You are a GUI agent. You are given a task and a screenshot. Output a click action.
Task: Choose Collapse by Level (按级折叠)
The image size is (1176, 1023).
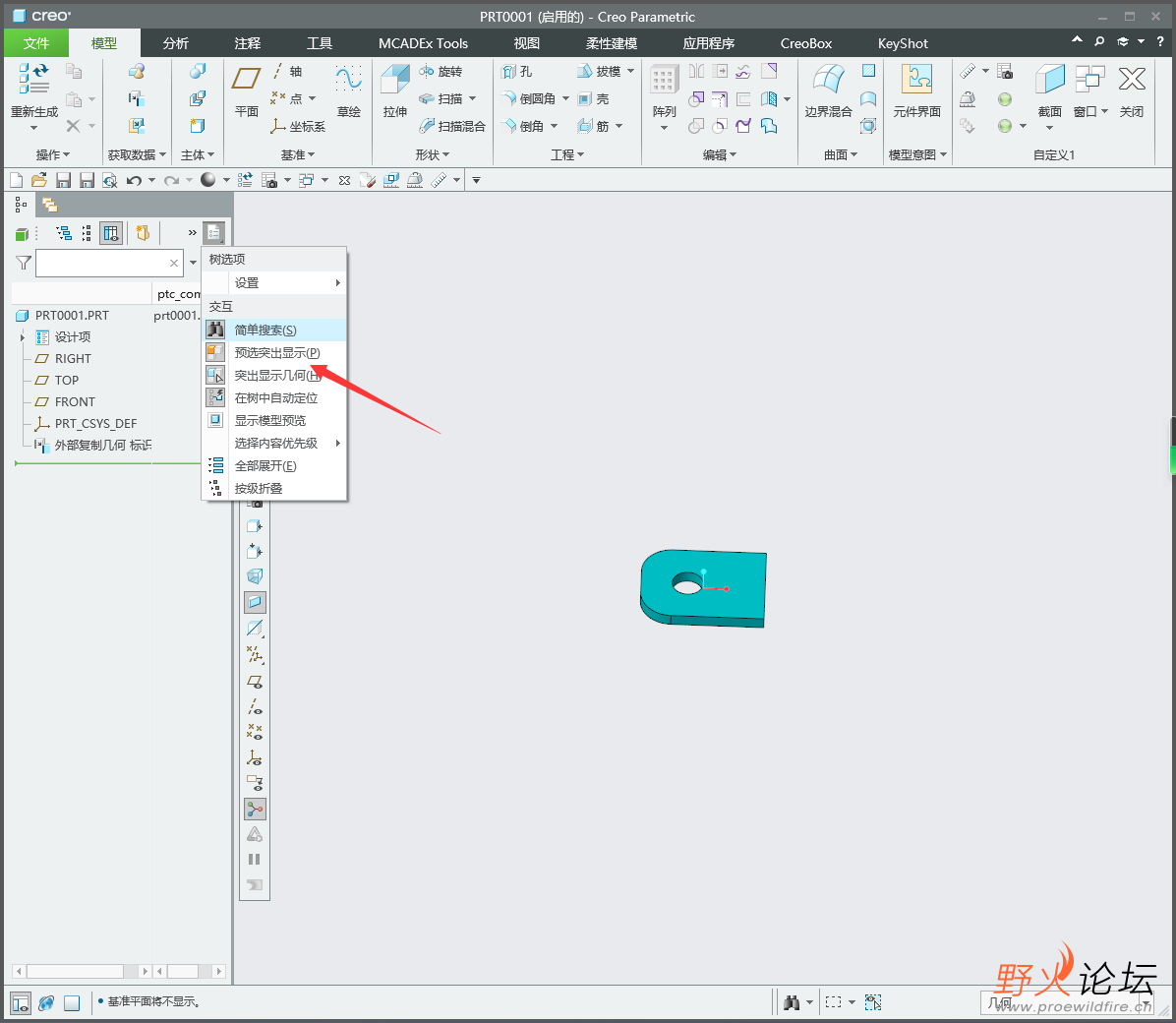click(x=274, y=489)
